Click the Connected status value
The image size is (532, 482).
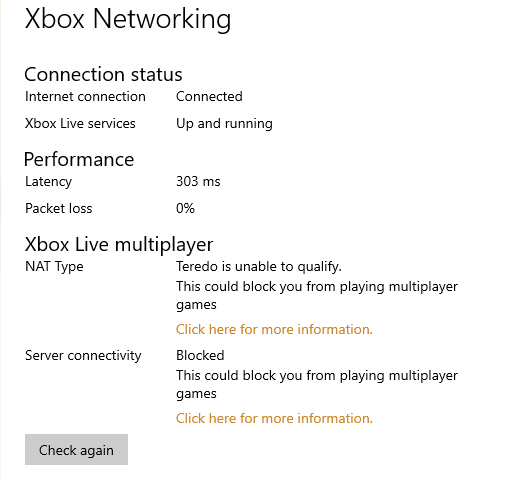pyautogui.click(x=209, y=97)
